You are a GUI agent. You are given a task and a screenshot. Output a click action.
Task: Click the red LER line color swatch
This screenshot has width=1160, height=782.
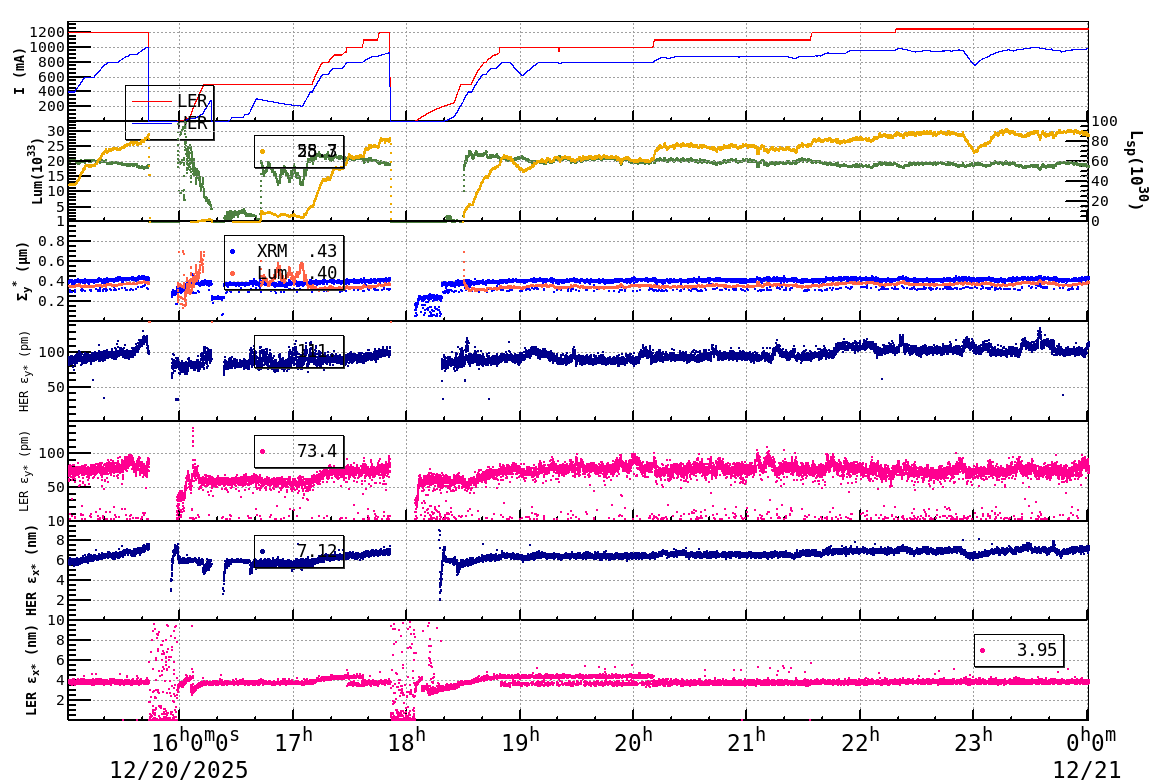click(x=151, y=101)
